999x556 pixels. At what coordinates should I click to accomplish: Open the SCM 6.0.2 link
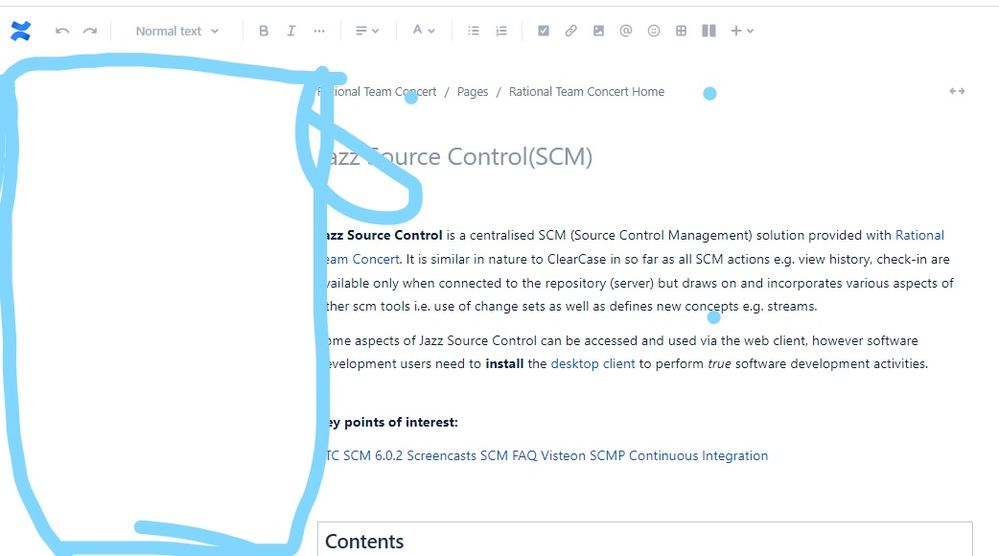tap(373, 456)
